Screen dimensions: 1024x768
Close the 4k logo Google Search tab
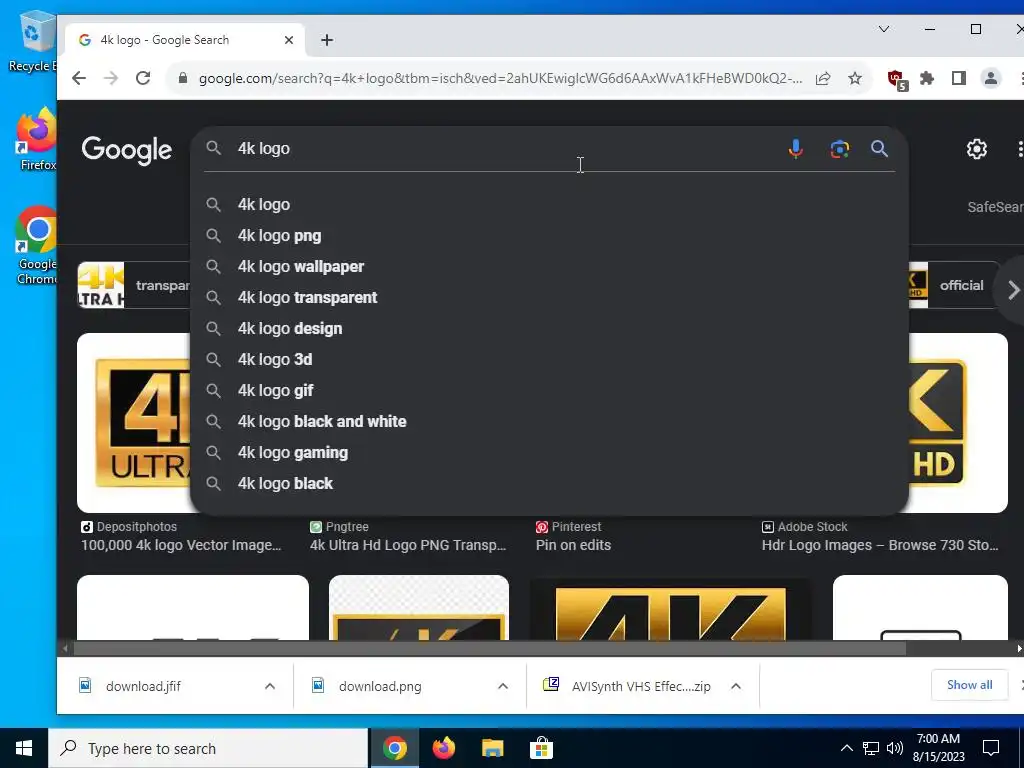(x=289, y=40)
